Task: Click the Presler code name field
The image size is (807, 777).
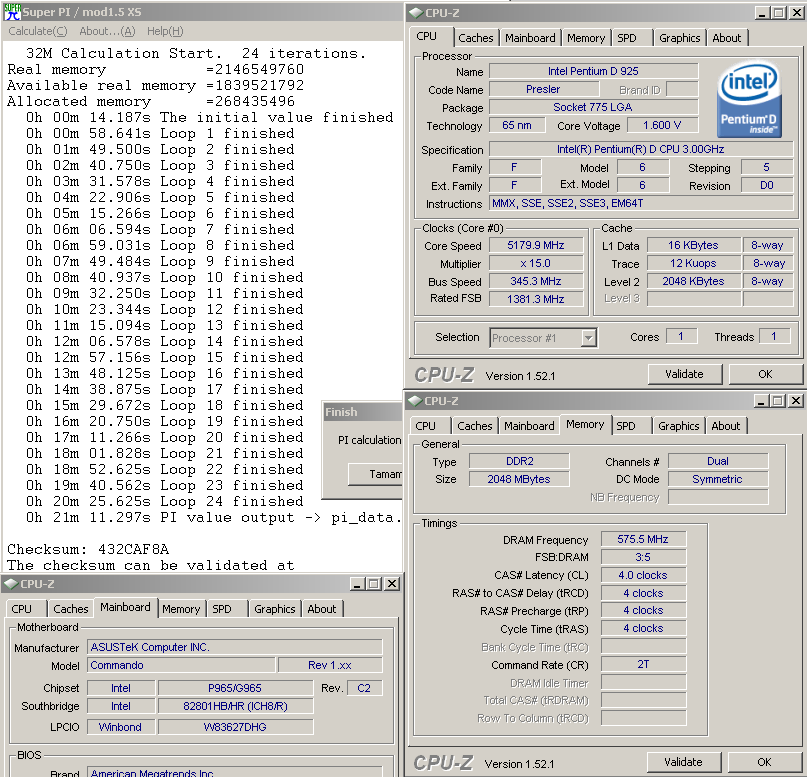Action: point(543,89)
